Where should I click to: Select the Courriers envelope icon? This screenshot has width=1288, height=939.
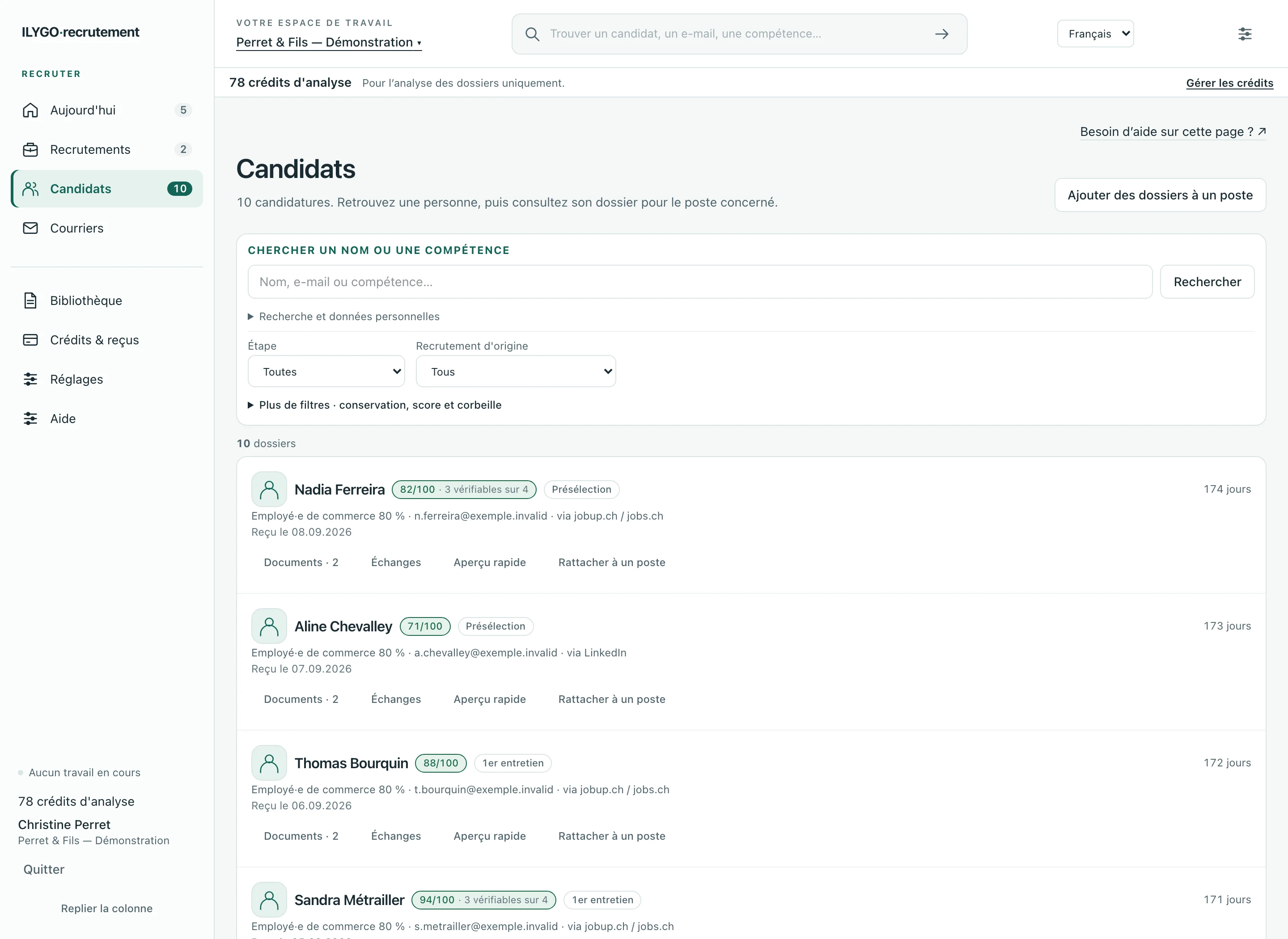[30, 228]
